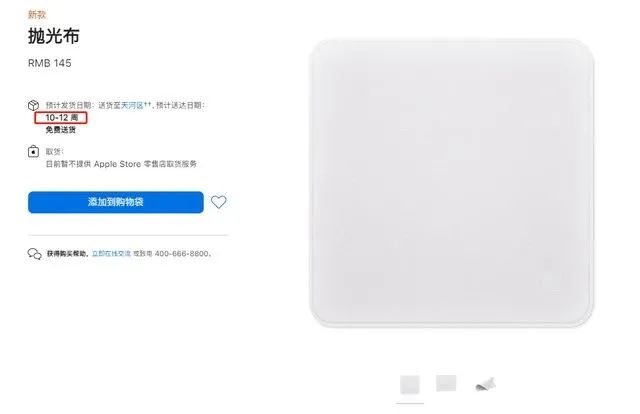640x414 pixels.
Task: Click the shipping box icon
Action: [x=33, y=105]
